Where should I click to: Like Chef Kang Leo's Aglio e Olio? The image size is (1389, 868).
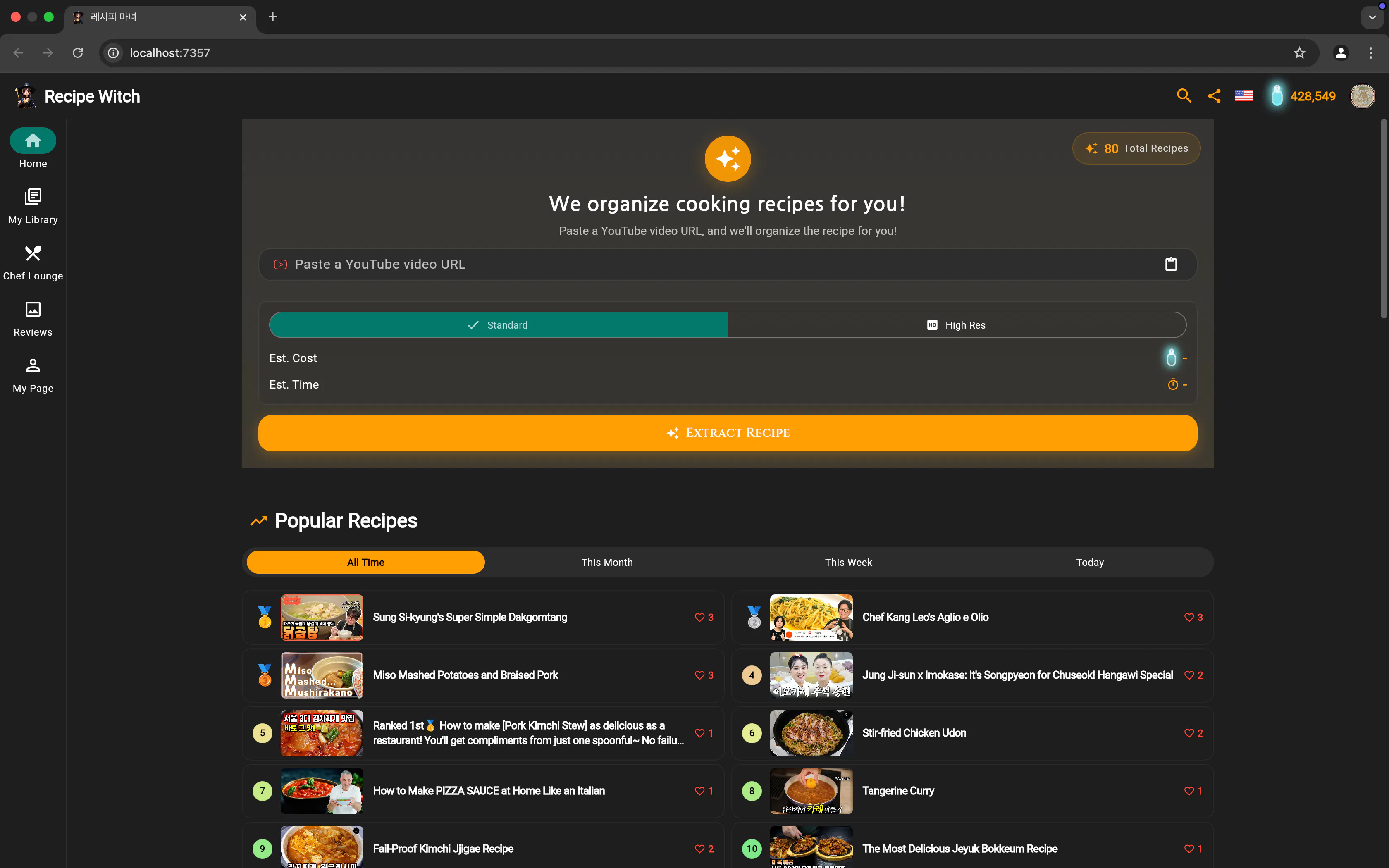point(1189,617)
